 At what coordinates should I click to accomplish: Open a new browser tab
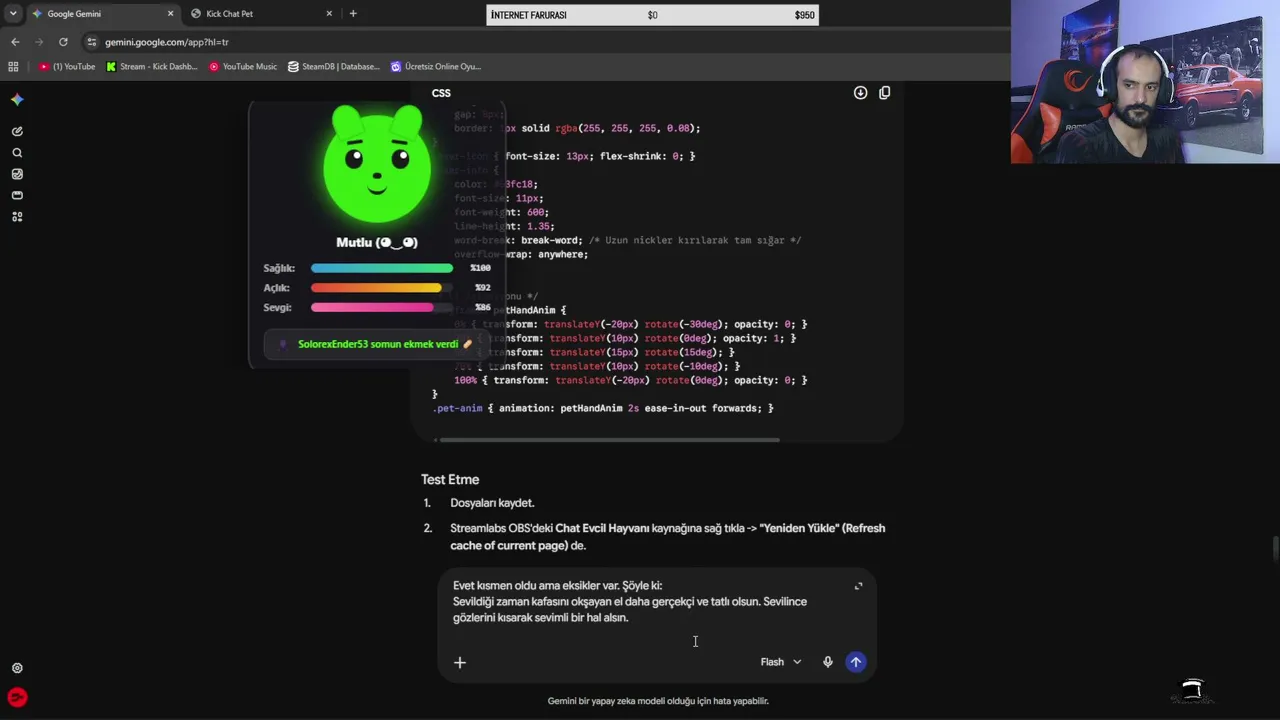pos(353,14)
